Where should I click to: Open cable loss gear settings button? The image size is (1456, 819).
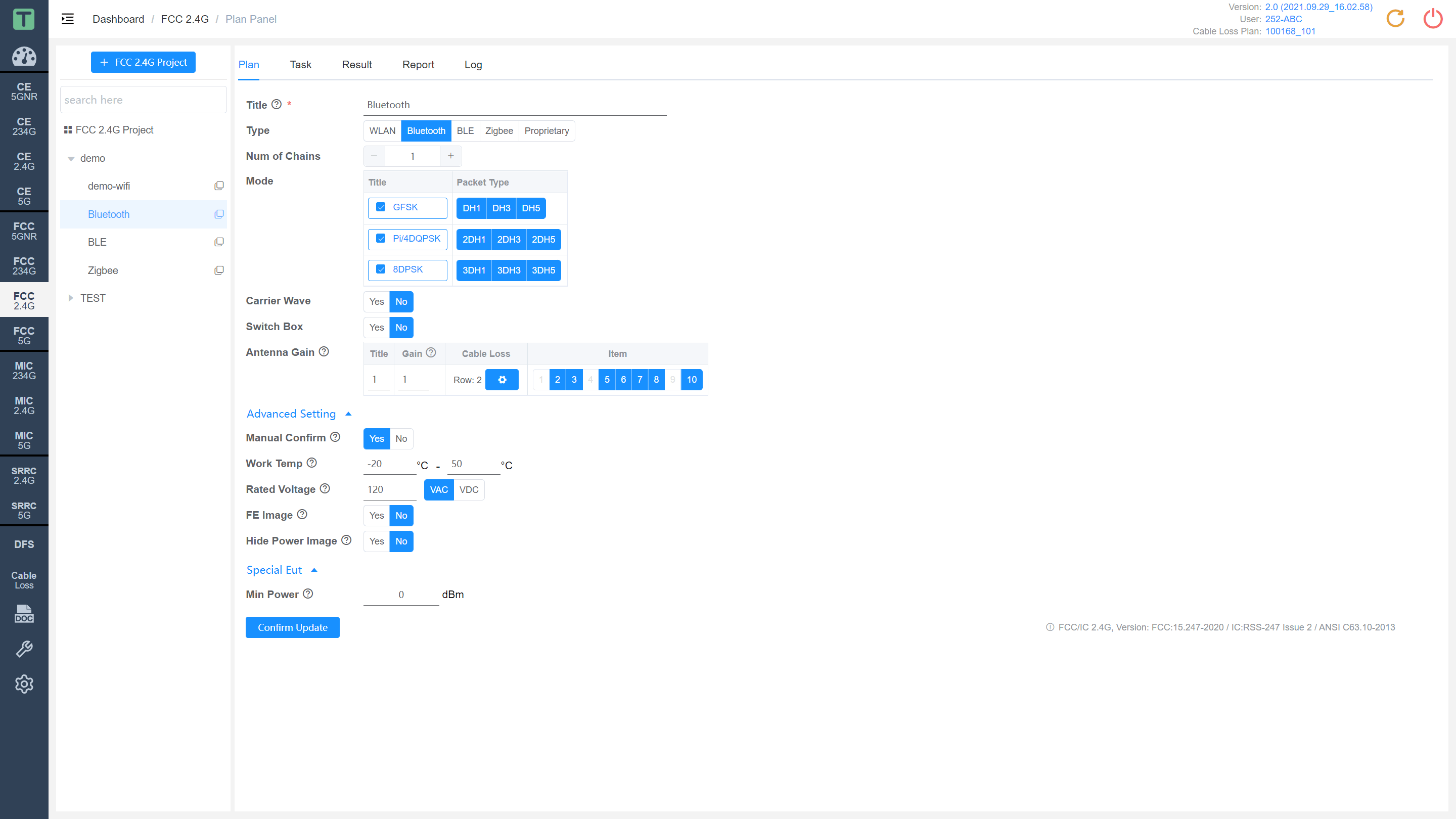(502, 380)
